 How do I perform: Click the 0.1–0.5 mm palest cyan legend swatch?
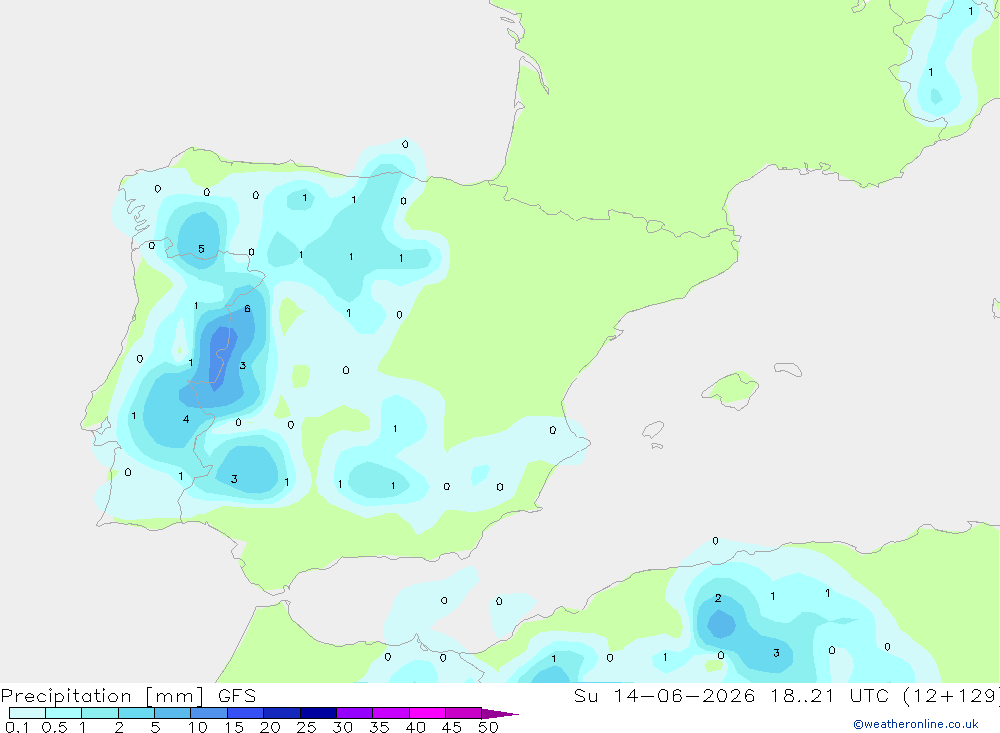(27, 713)
